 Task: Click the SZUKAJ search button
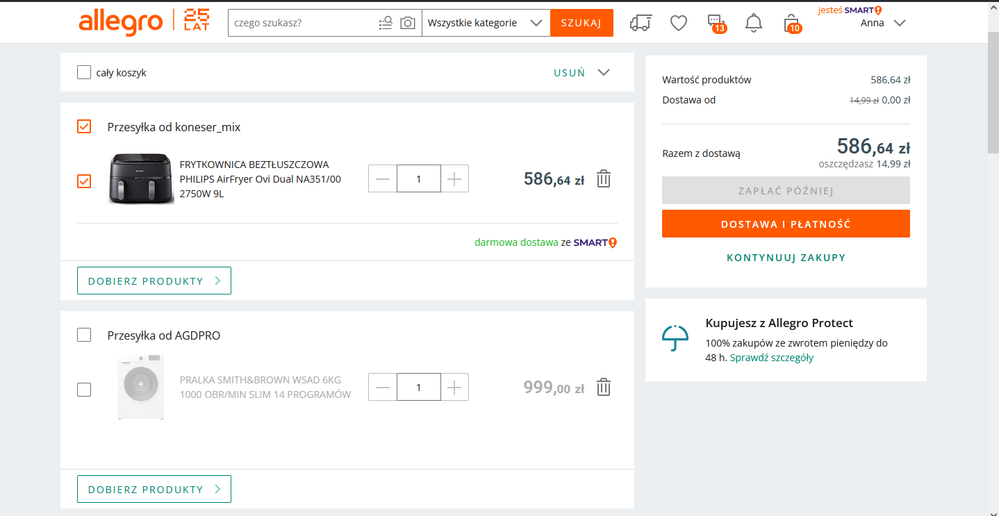coord(582,23)
